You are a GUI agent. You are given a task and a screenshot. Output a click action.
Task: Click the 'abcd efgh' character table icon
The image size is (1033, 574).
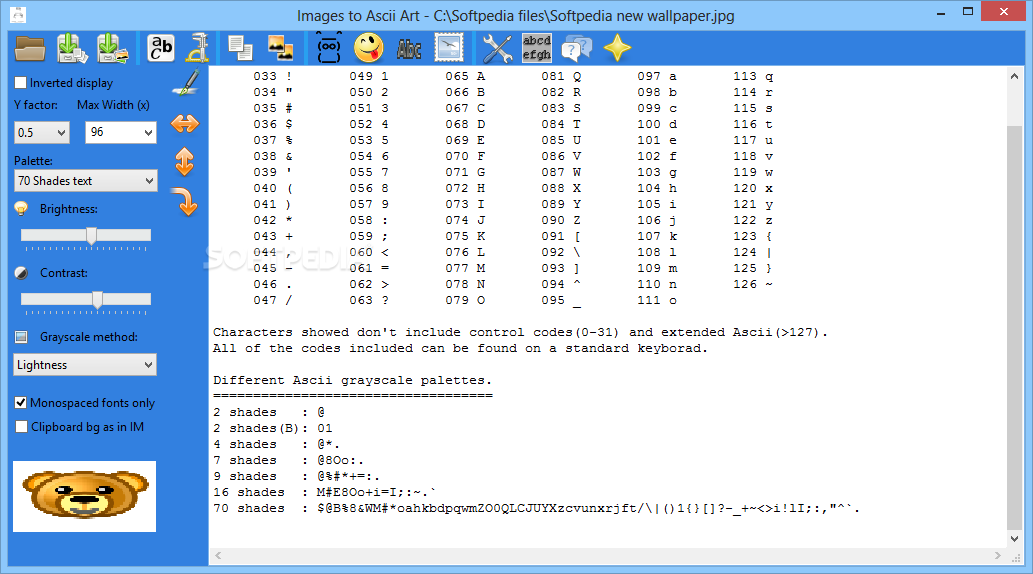coord(537,47)
